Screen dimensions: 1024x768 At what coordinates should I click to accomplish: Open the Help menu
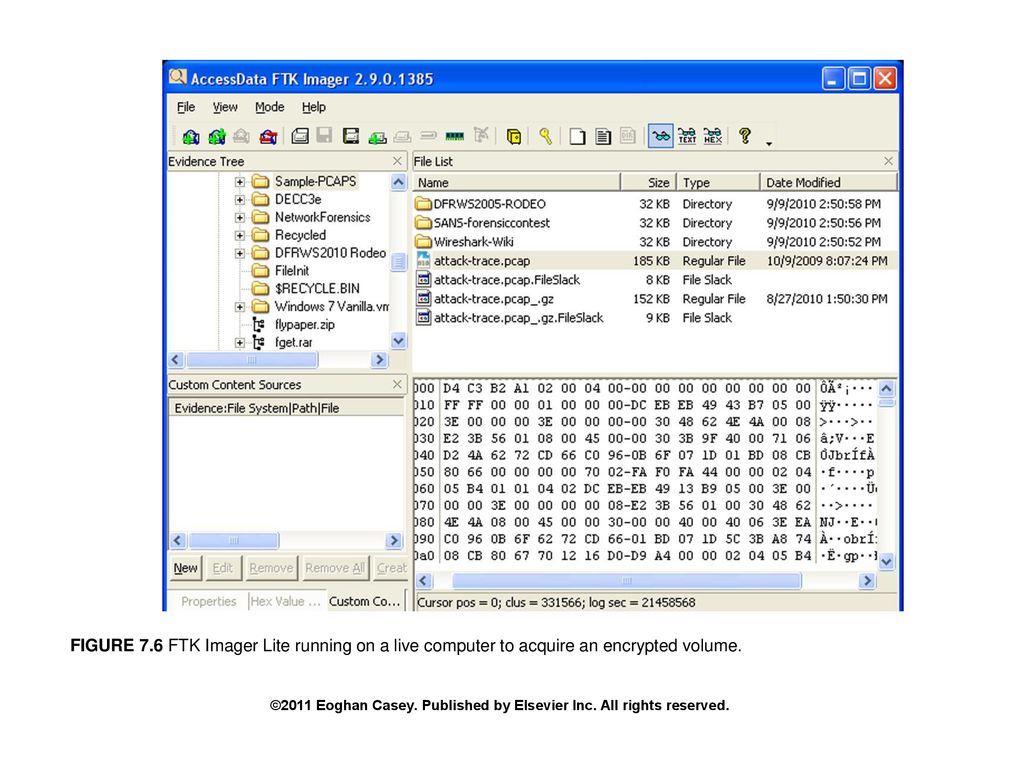[313, 107]
